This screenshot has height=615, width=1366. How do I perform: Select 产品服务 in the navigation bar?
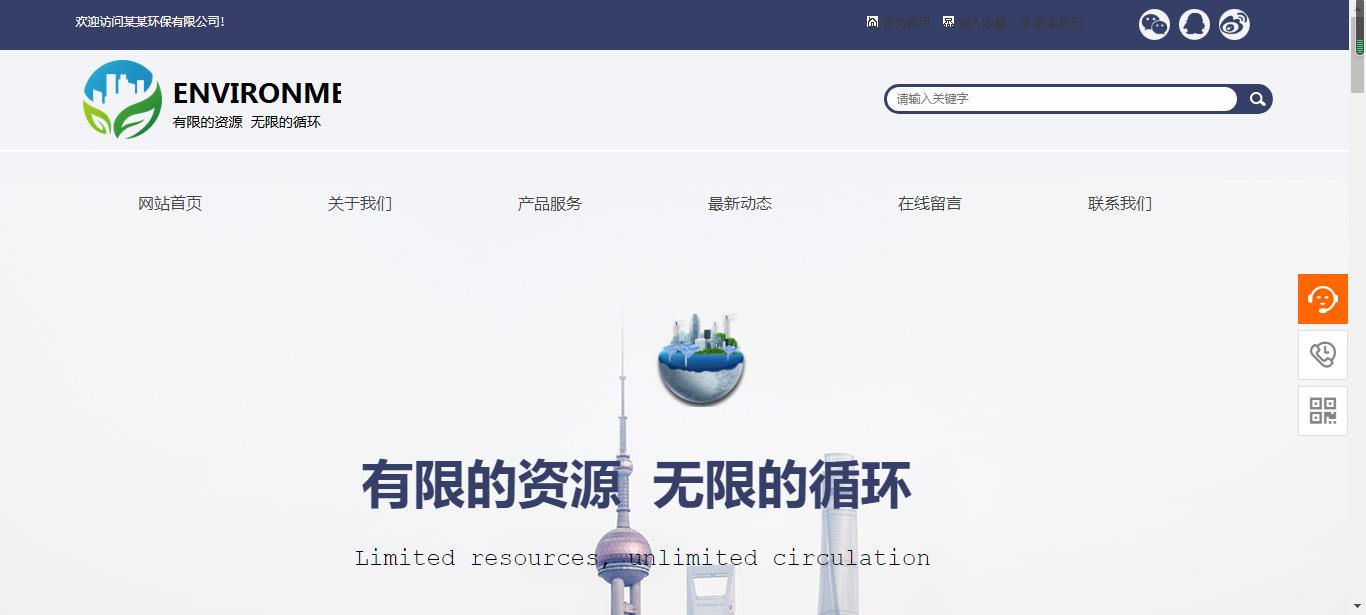pyautogui.click(x=550, y=204)
